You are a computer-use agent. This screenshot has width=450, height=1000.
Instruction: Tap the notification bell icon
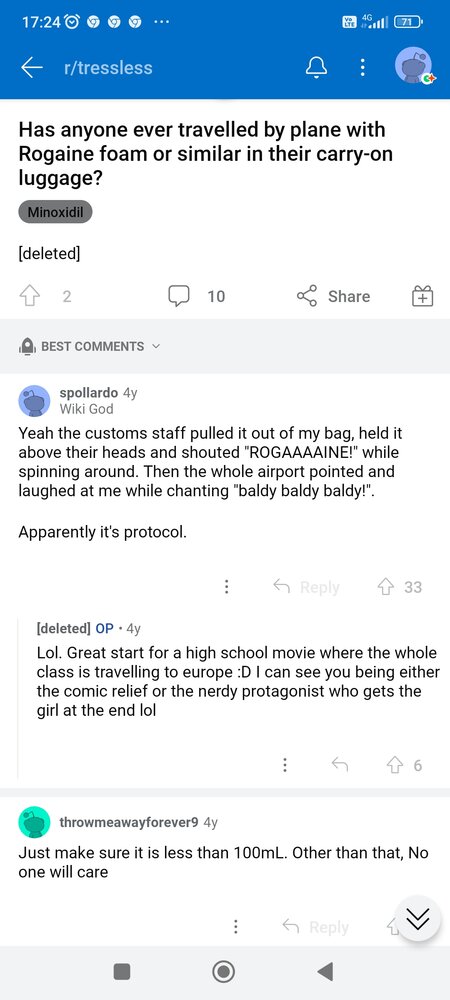pyautogui.click(x=316, y=68)
